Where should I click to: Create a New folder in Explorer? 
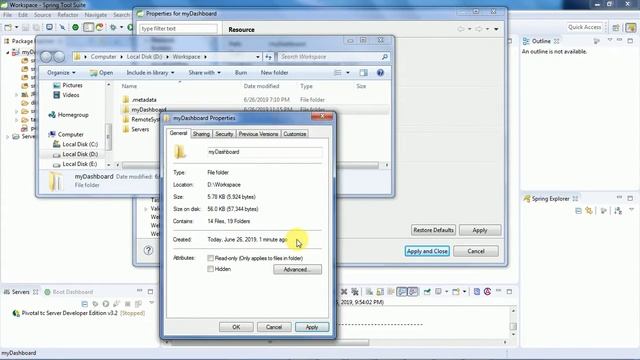pos(274,73)
